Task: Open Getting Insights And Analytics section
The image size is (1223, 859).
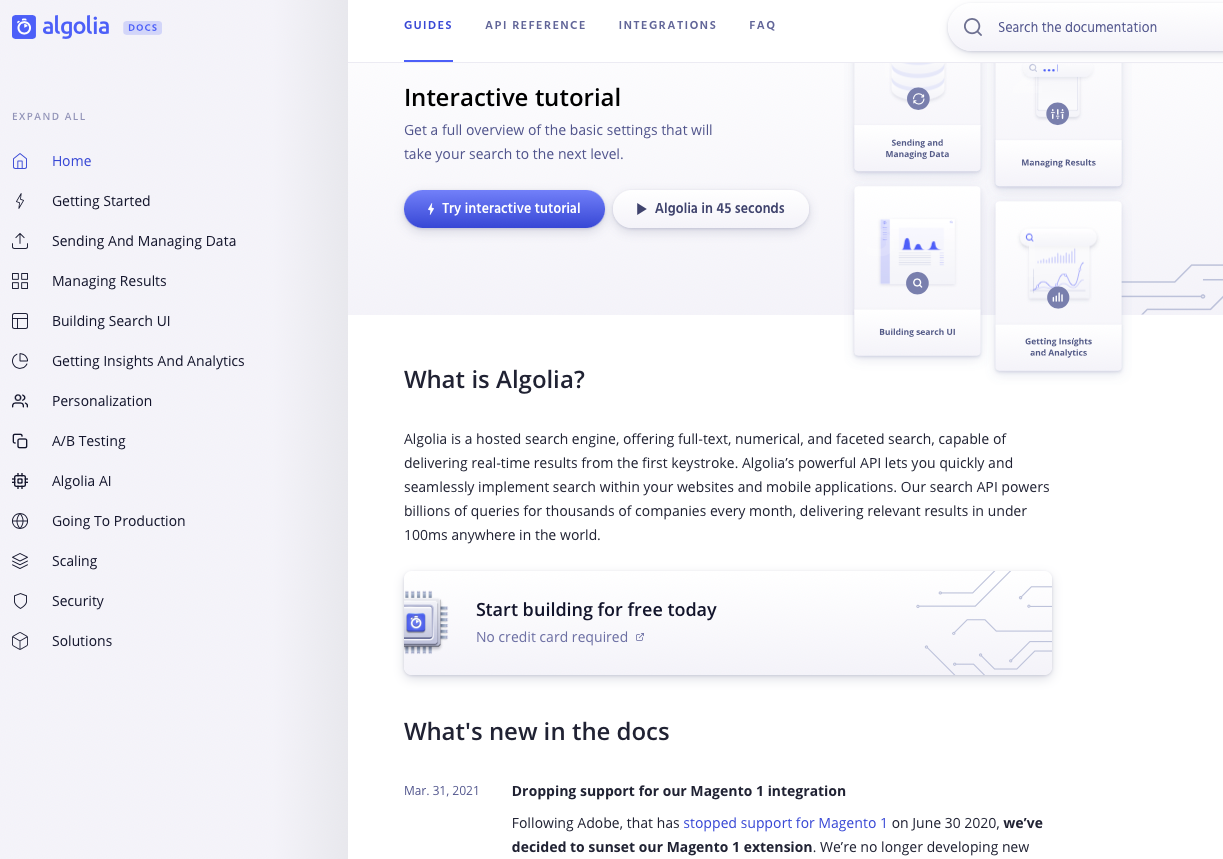Action: click(x=148, y=361)
